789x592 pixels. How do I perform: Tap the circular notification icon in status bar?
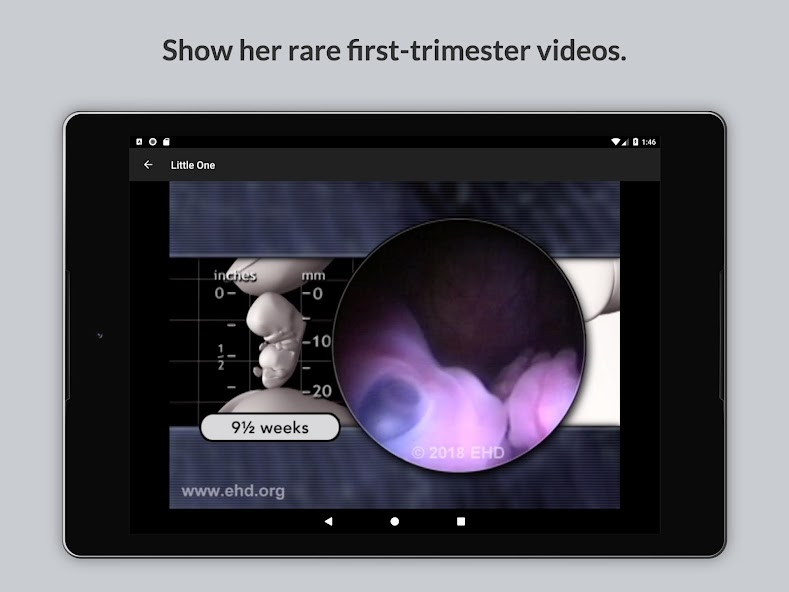[x=152, y=142]
